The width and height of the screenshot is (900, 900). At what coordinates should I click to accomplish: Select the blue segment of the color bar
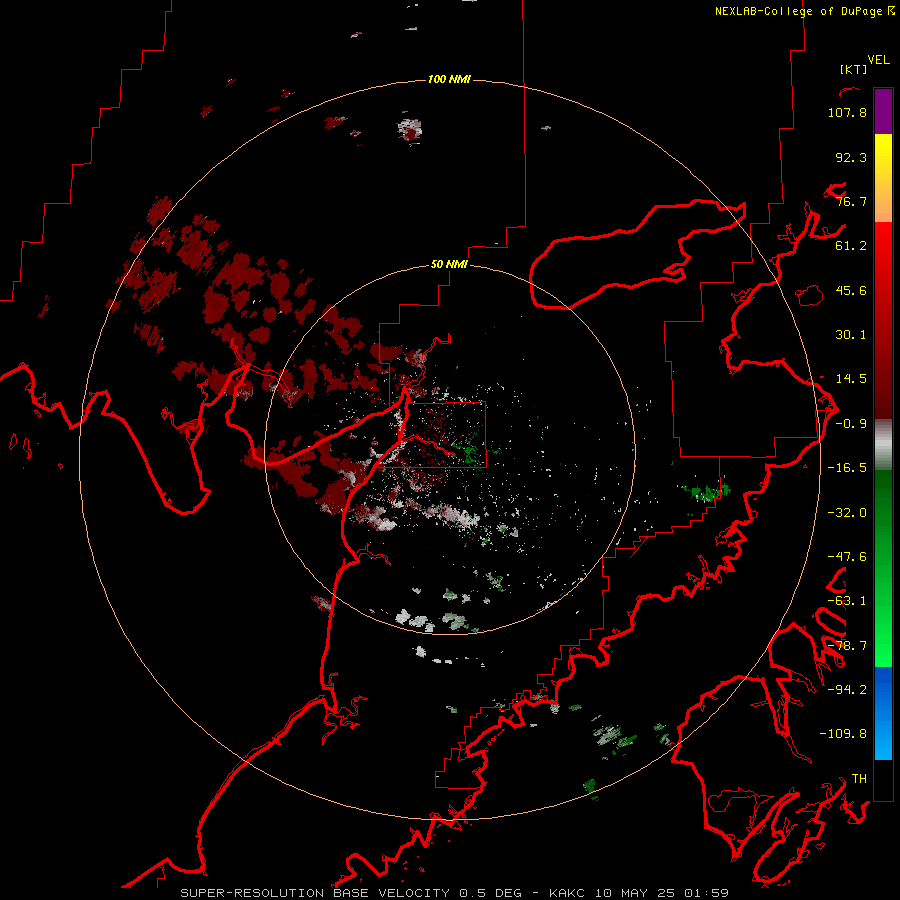(883, 713)
